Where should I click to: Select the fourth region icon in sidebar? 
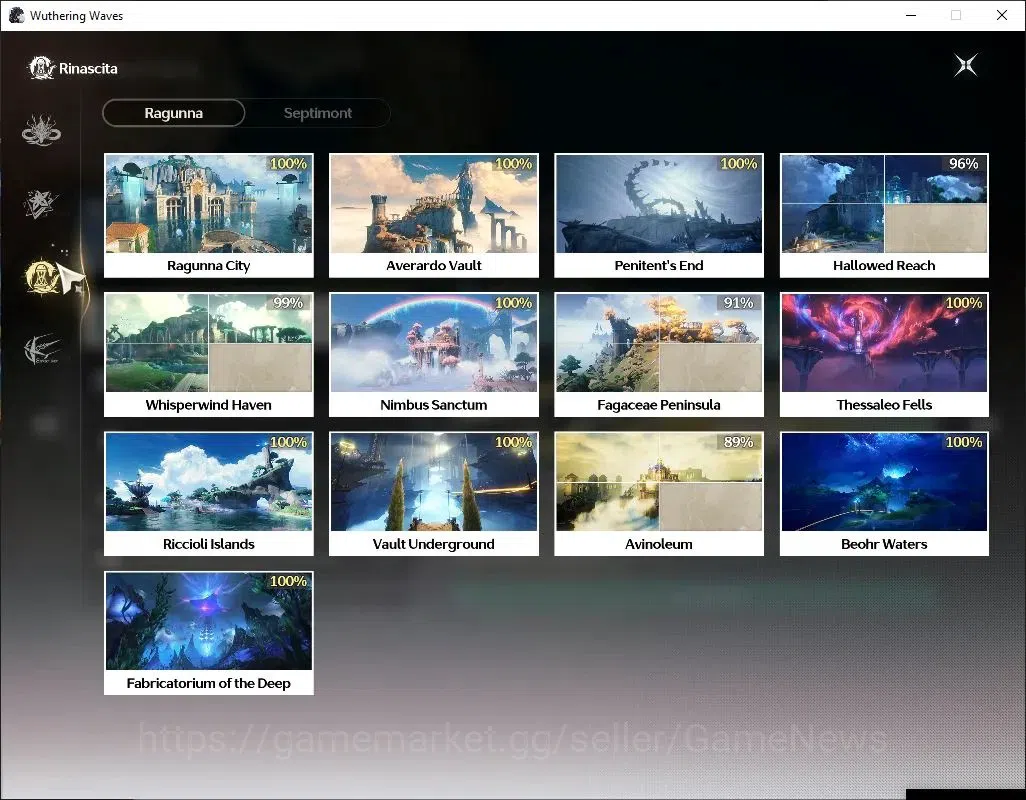pos(41,349)
